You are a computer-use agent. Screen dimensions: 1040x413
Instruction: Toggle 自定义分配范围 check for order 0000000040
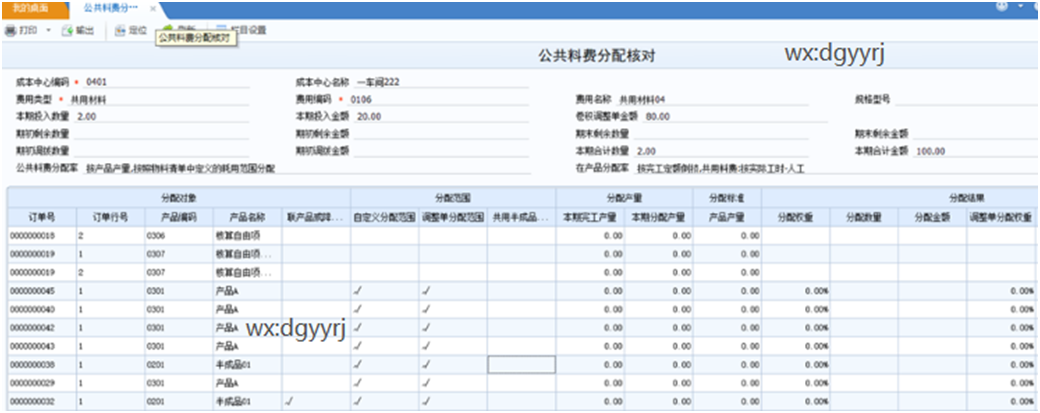[x=358, y=309]
